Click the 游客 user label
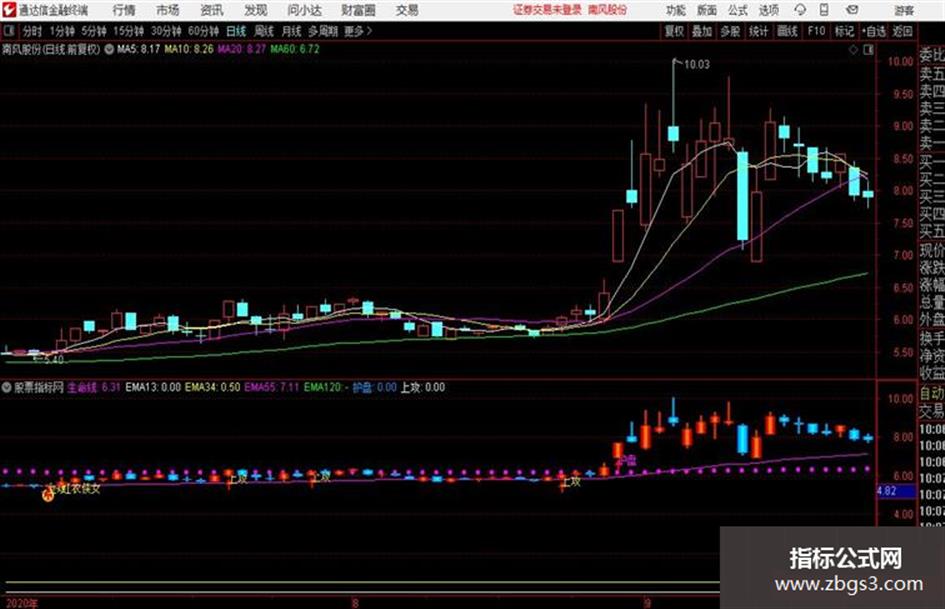 point(904,10)
